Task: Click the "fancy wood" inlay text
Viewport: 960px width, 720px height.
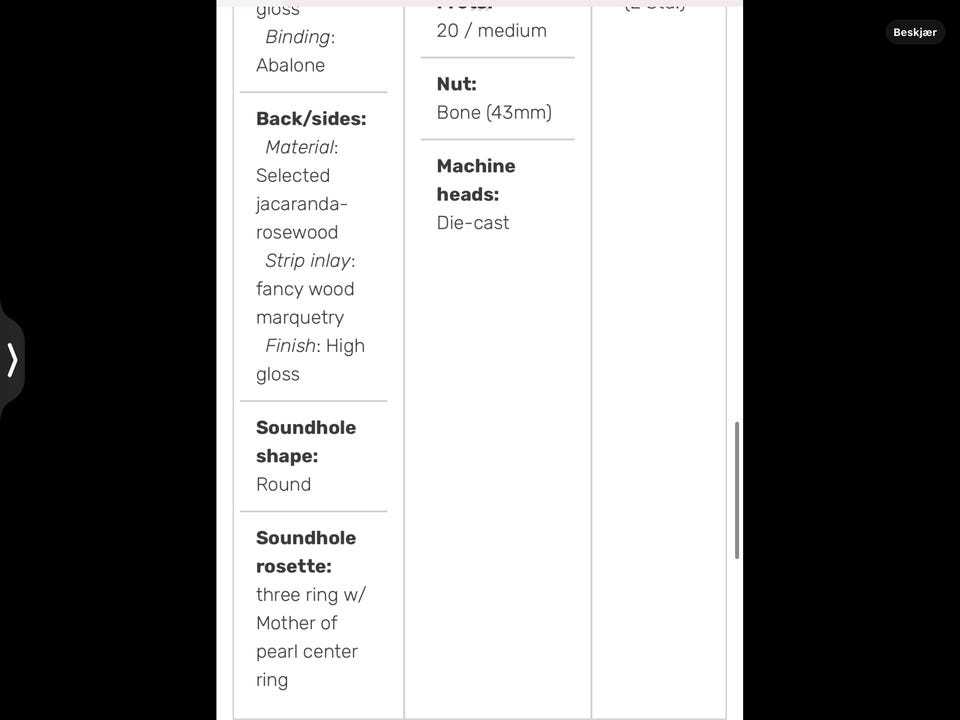Action: (x=304, y=289)
